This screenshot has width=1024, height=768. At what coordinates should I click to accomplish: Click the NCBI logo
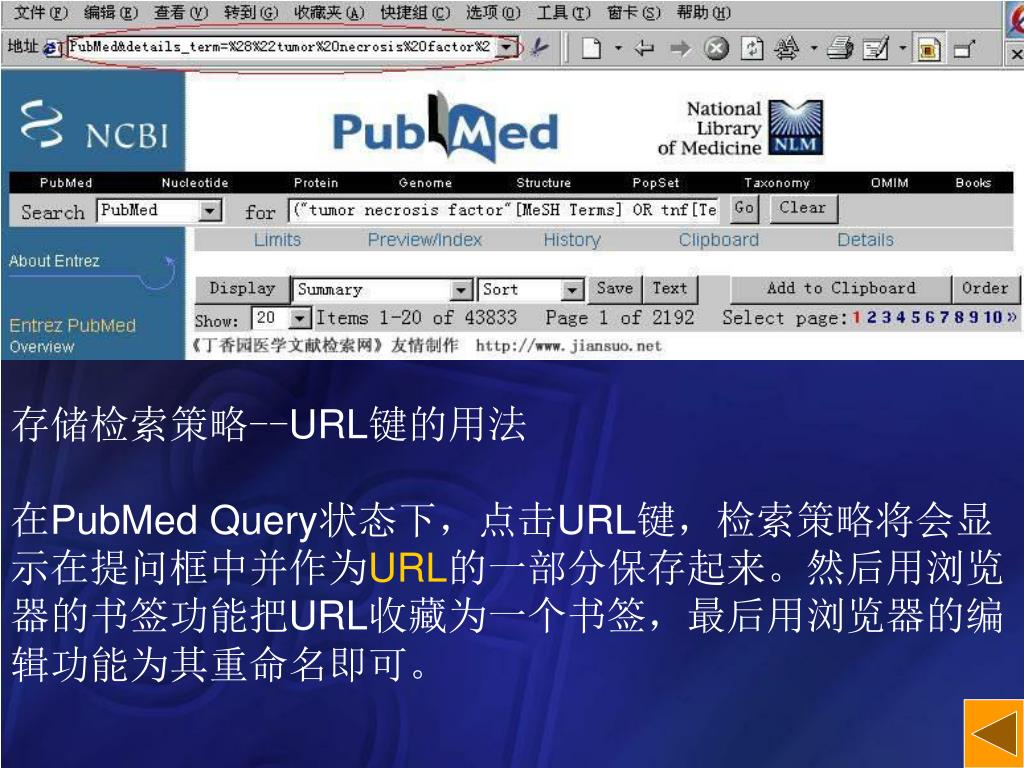click(x=93, y=125)
